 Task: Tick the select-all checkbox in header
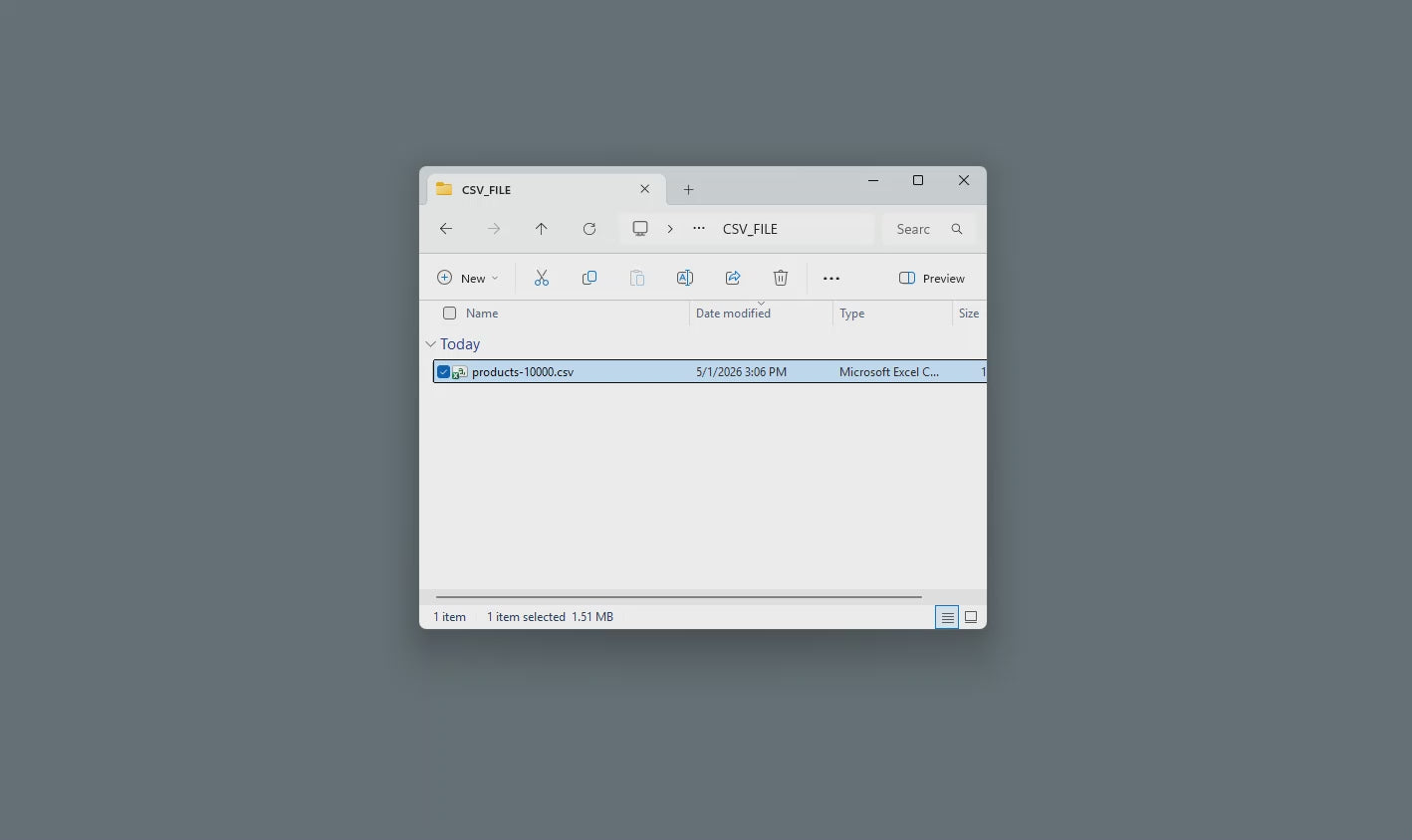pyautogui.click(x=449, y=314)
